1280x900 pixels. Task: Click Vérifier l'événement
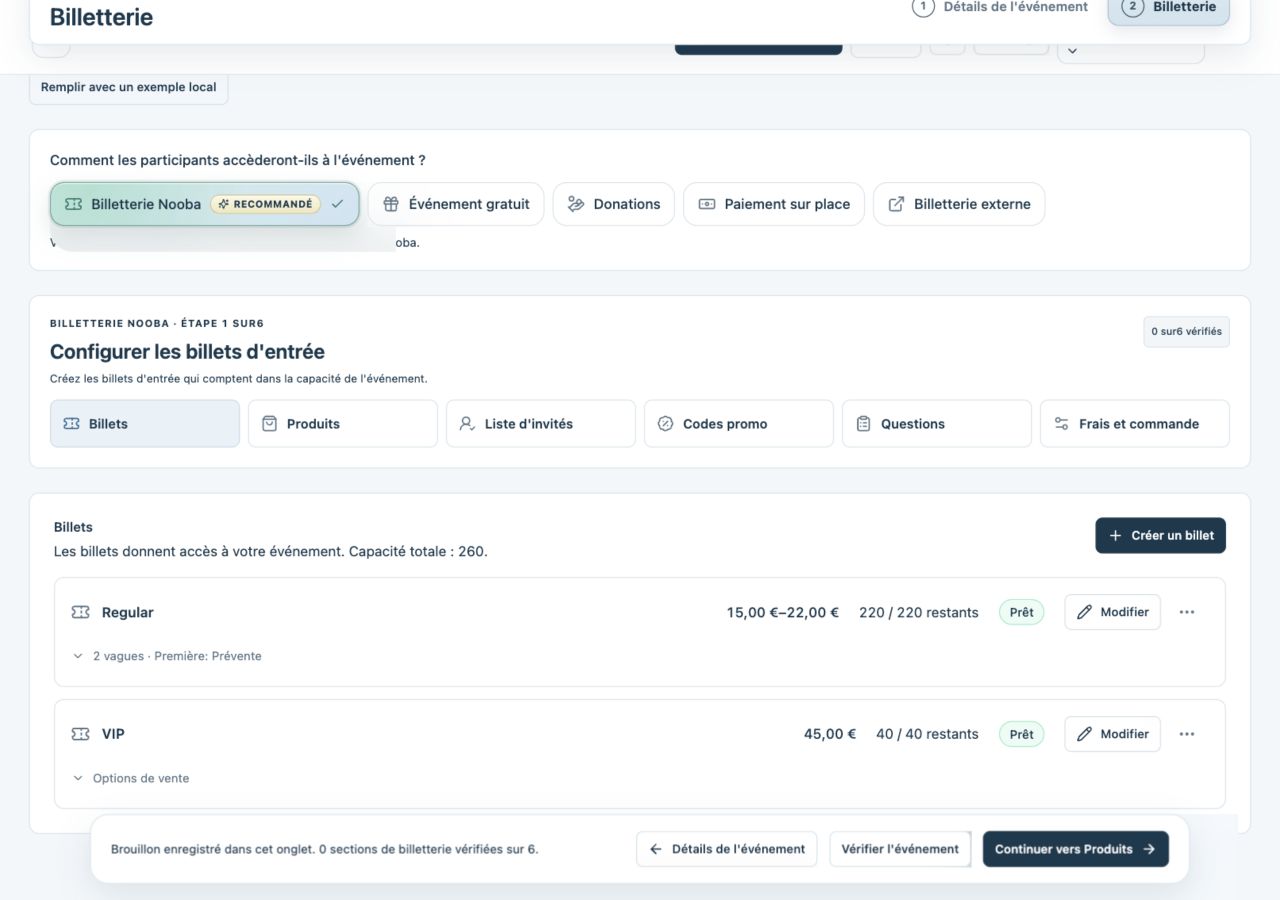click(x=900, y=849)
